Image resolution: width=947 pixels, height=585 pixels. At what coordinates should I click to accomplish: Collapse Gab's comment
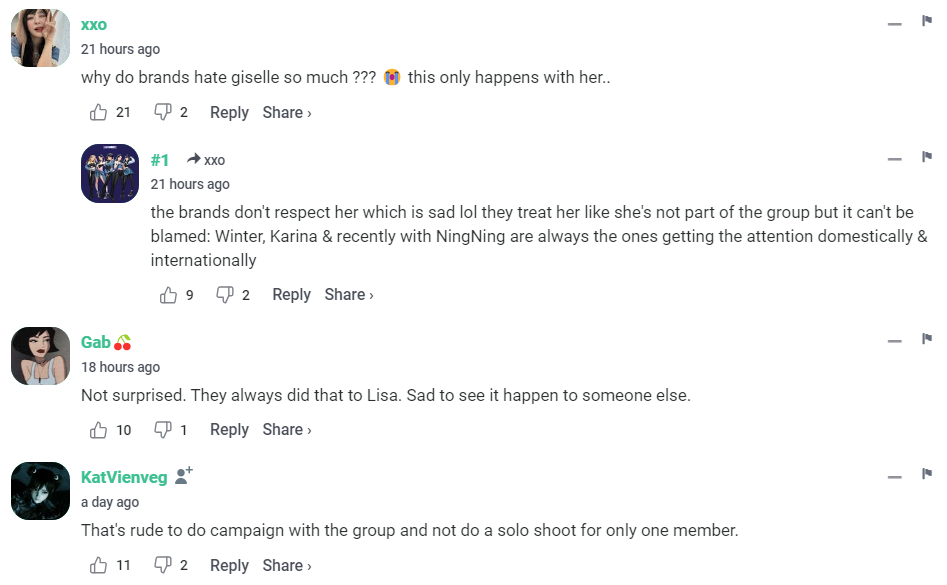coord(894,341)
